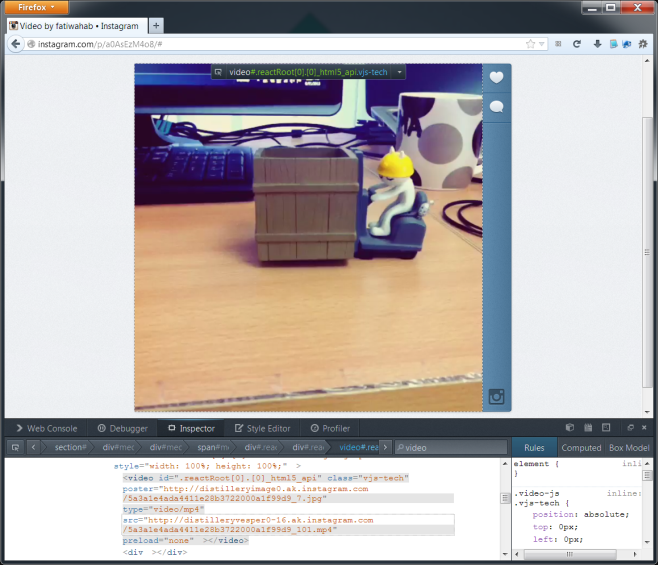Open the node infobar dropdown arrow

[x=400, y=72]
